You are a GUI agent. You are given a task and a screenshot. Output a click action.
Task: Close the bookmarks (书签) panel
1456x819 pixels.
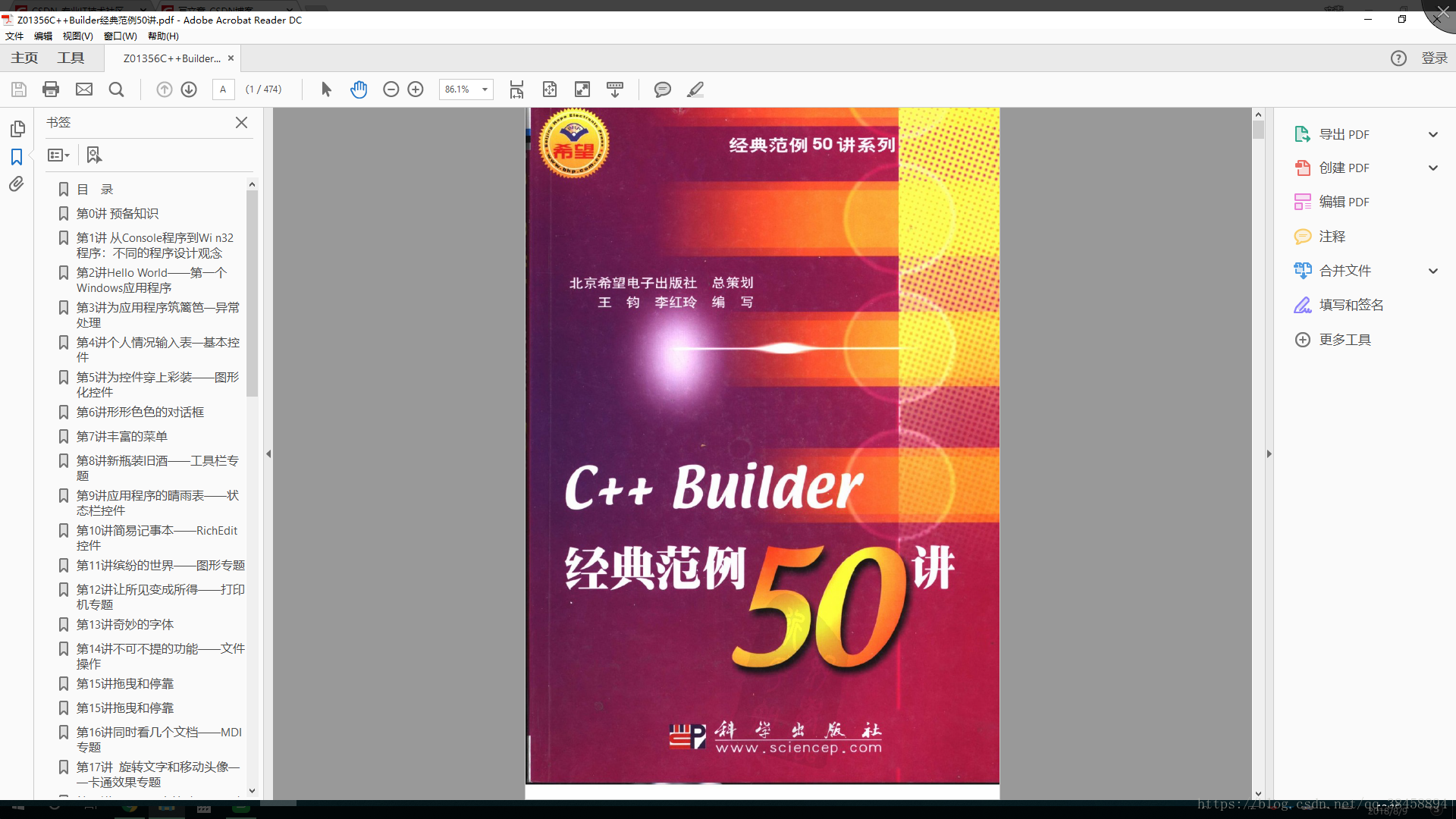tap(241, 123)
